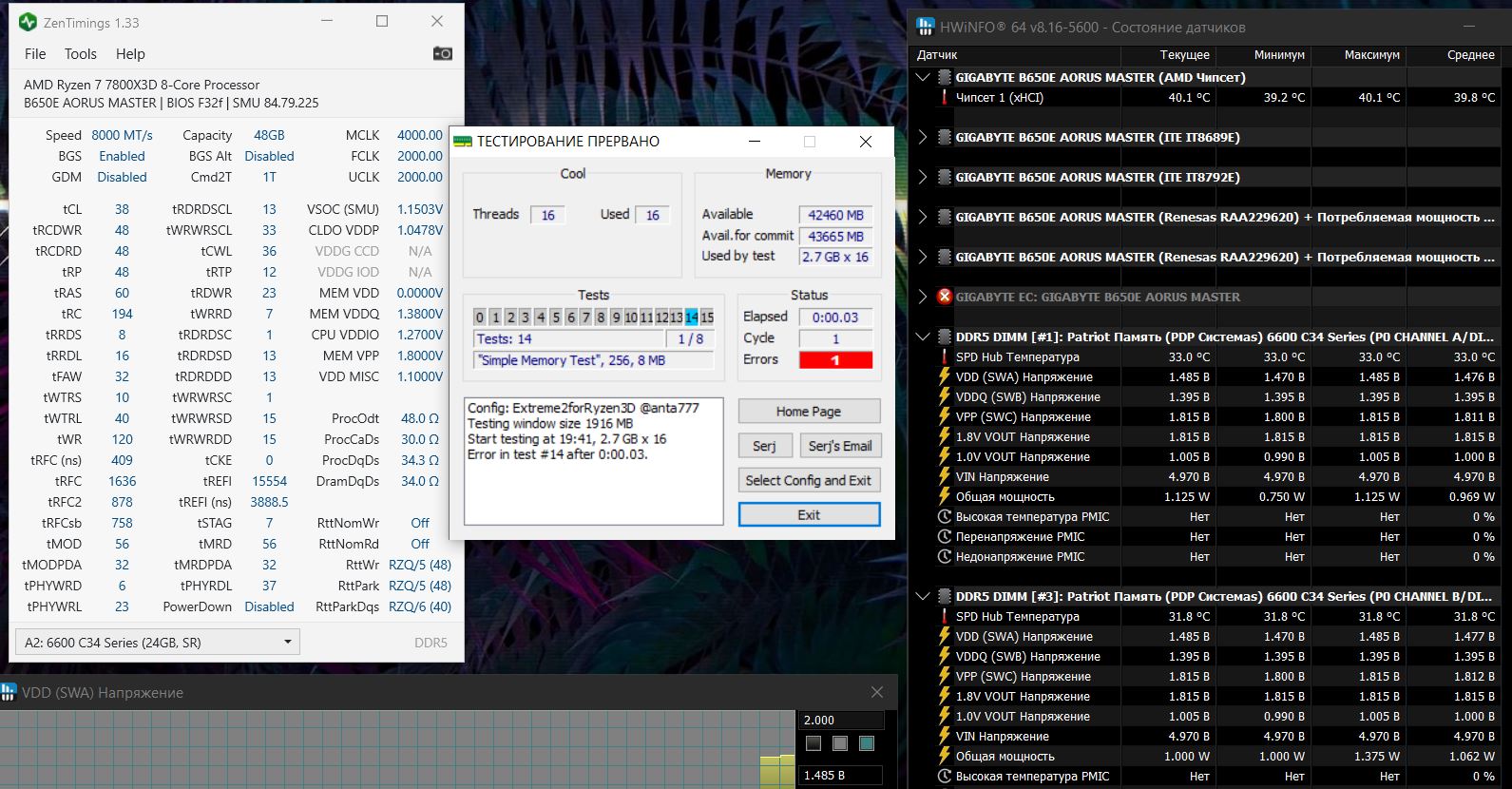Viewport: 1512px width, 789px height.
Task: Click DIMM #1 VPP (SWC) lightning bolt icon
Action: point(944,416)
